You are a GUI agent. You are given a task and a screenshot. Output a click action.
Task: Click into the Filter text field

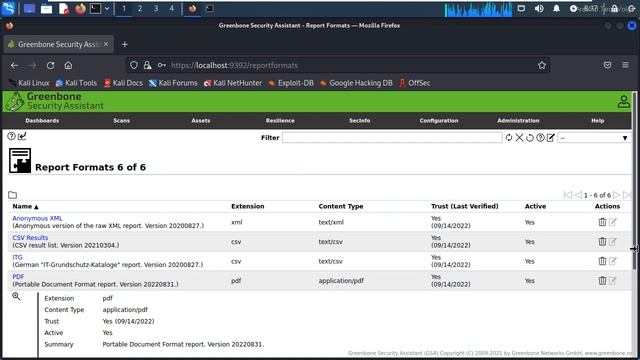coord(392,138)
